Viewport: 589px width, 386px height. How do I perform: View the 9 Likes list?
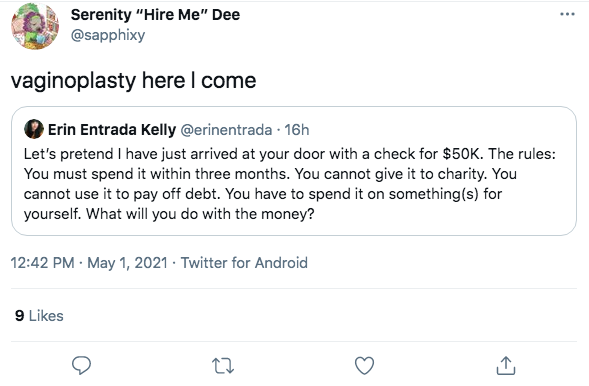[x=39, y=316]
